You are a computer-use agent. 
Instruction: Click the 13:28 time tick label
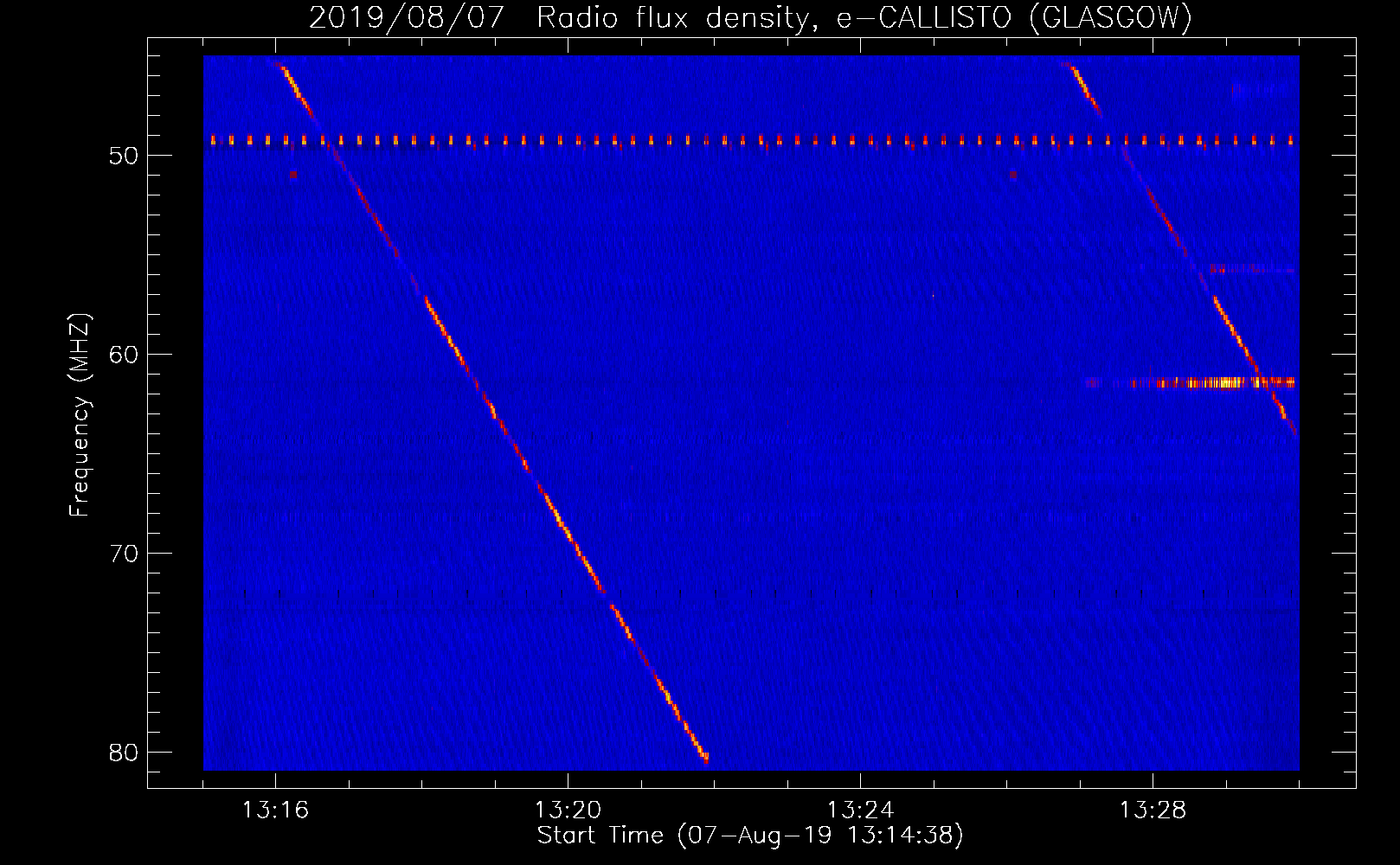coord(1153,811)
